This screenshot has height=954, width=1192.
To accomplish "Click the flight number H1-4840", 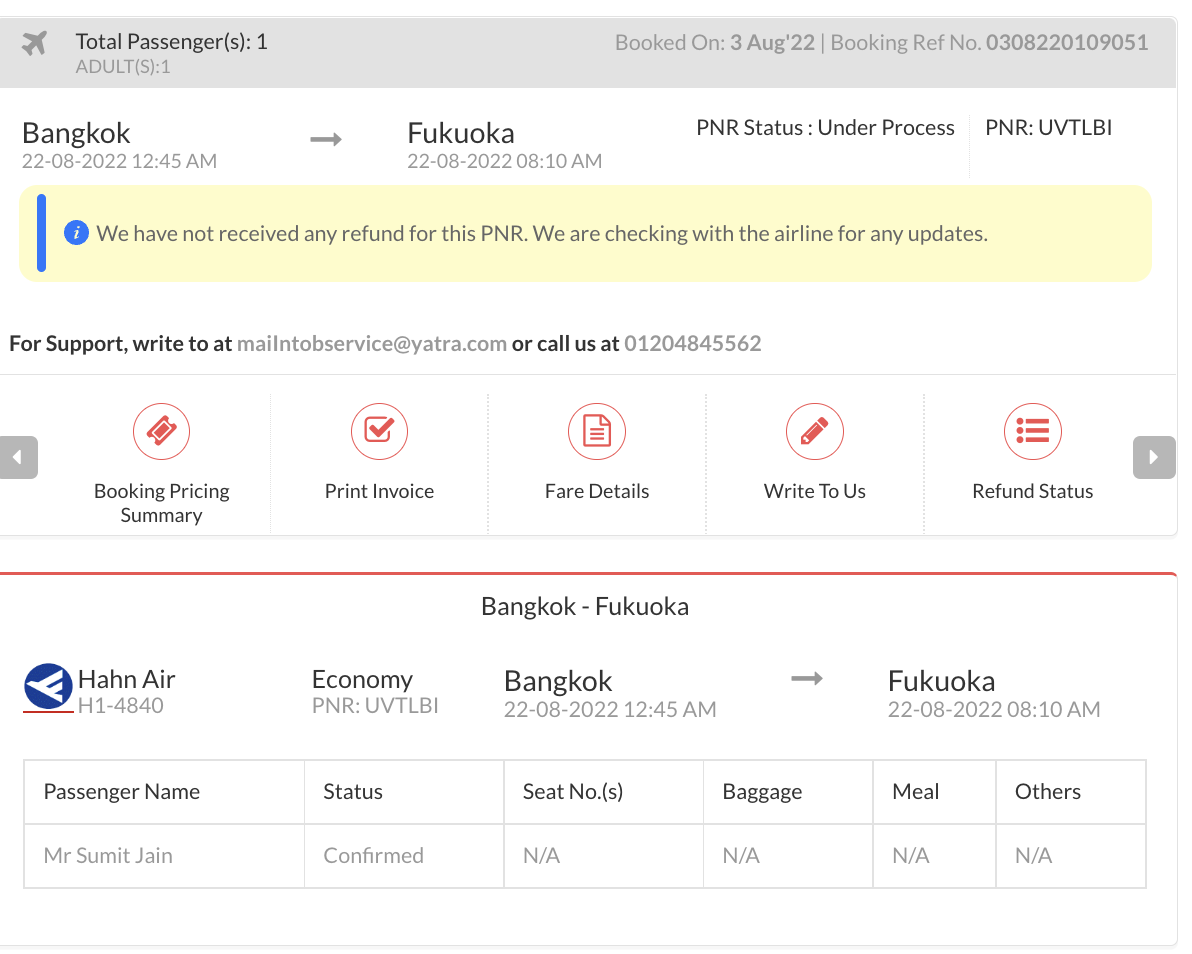I will (x=120, y=705).
